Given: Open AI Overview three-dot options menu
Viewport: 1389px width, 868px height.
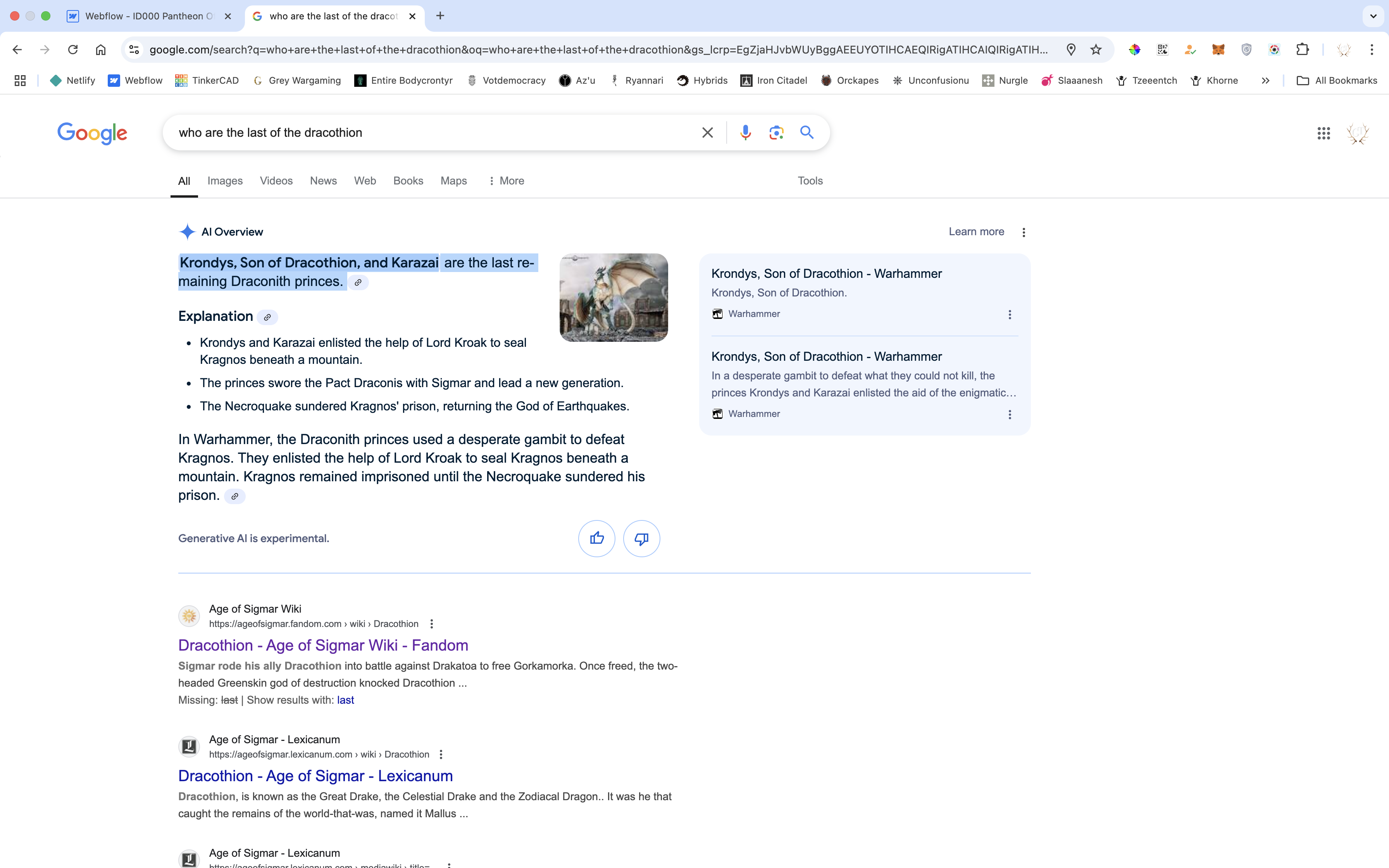Looking at the screenshot, I should (x=1024, y=232).
